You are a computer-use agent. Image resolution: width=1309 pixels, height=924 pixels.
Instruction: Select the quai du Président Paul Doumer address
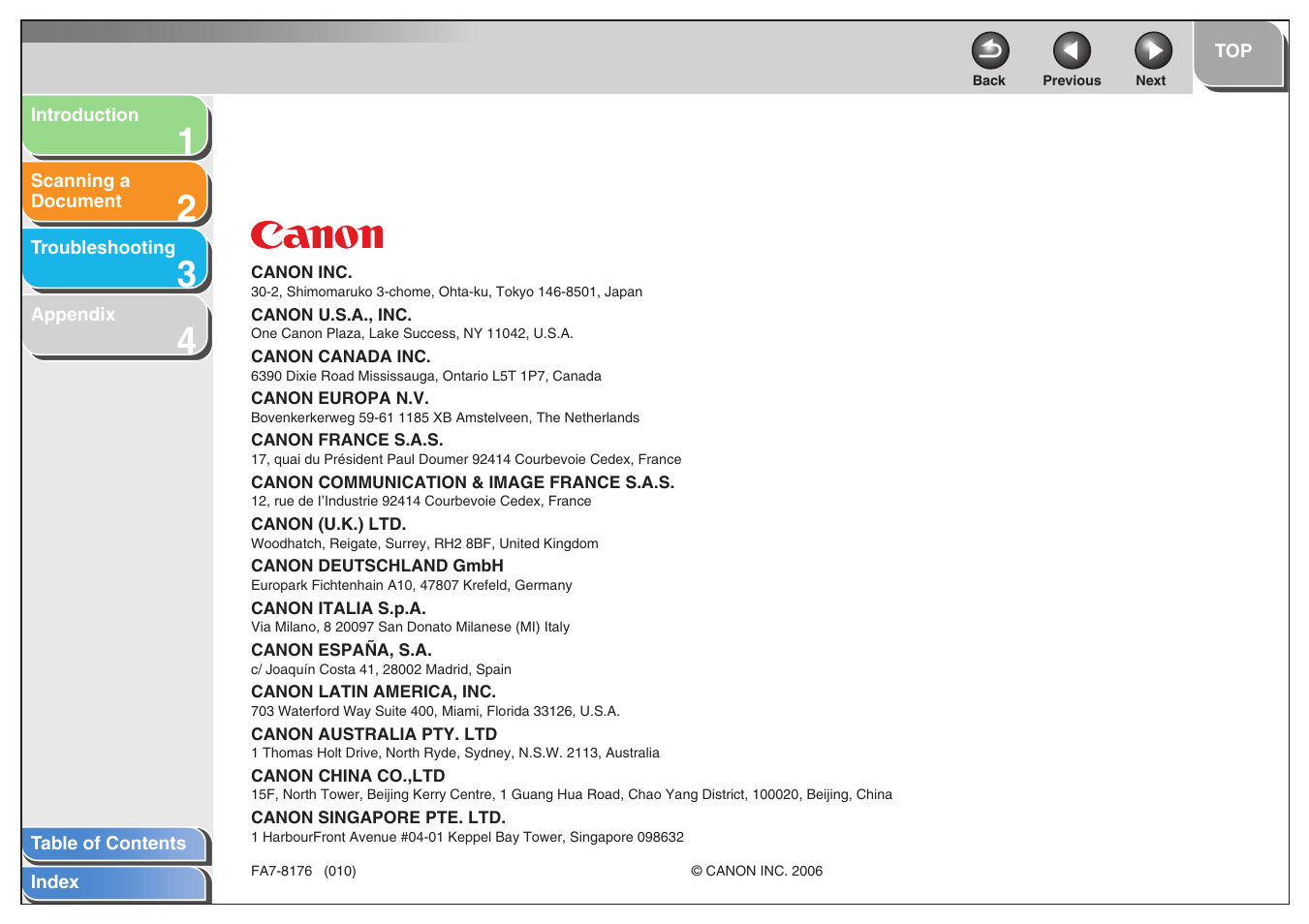[466, 459]
